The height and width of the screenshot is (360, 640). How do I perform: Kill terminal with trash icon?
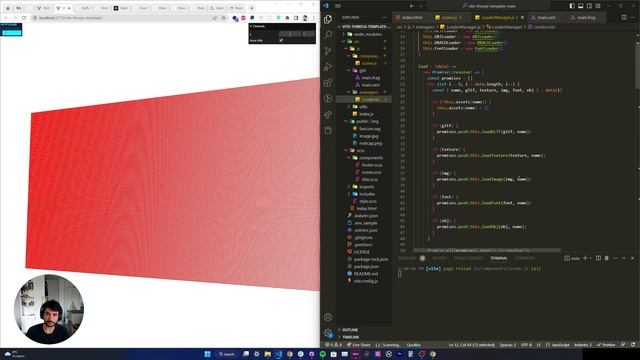[x=607, y=258]
